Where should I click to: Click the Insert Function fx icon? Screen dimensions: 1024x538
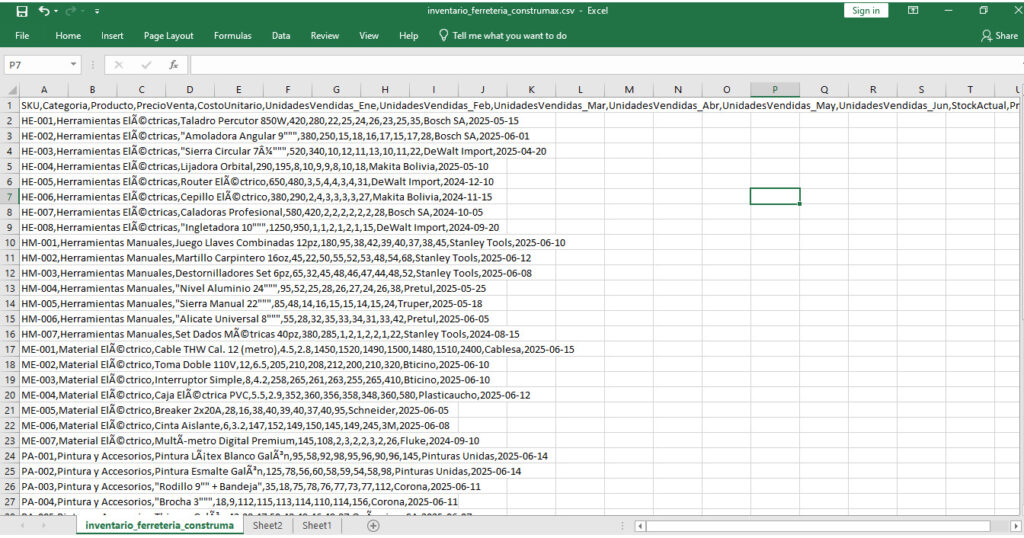[173, 64]
